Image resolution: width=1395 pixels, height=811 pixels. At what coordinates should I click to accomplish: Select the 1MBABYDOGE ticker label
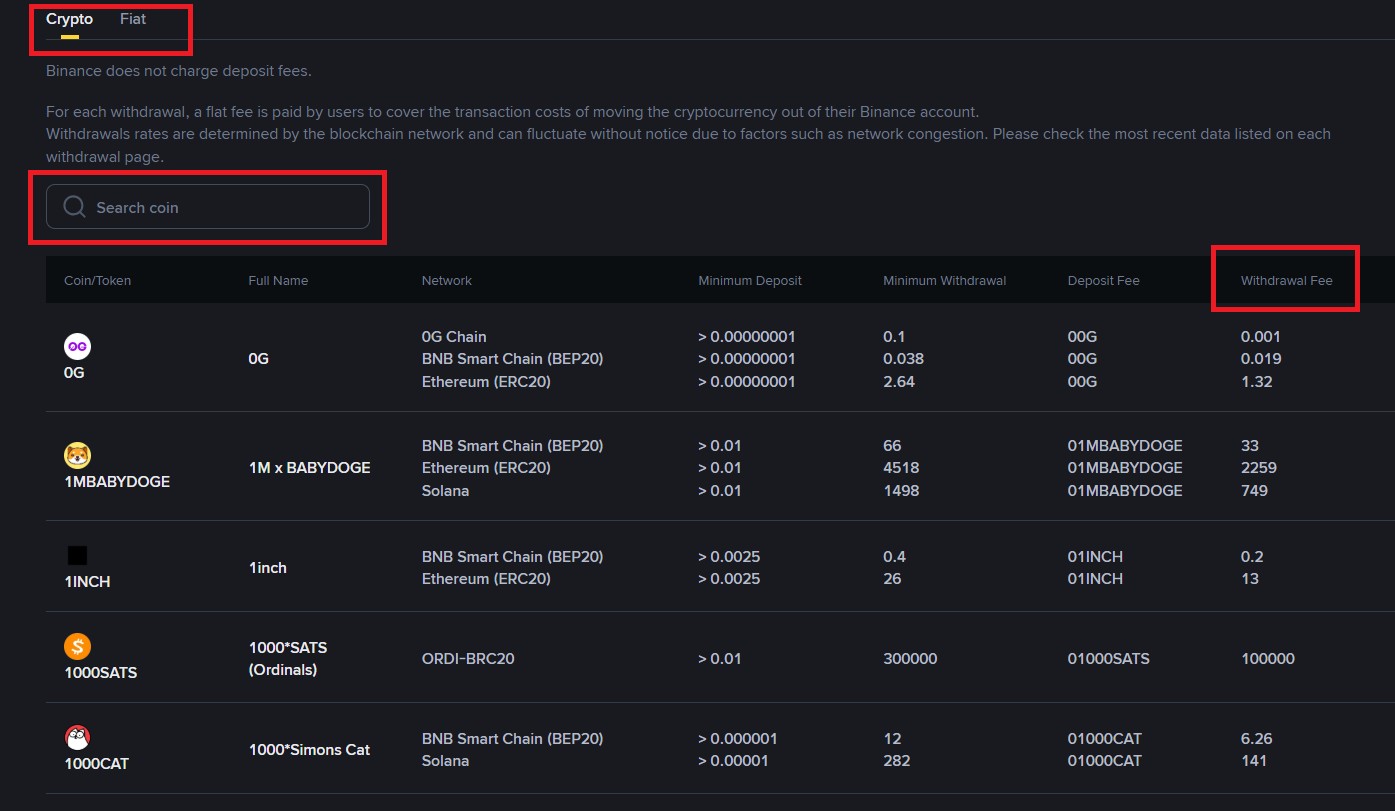(x=117, y=482)
